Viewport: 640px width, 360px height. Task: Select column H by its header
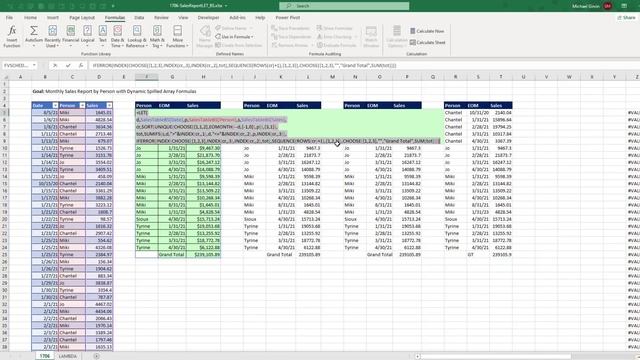[203, 77]
